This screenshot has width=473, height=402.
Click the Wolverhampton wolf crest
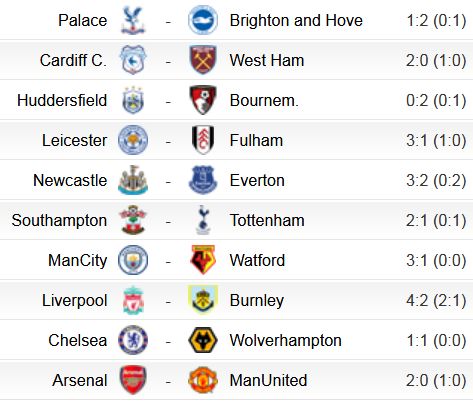point(203,340)
